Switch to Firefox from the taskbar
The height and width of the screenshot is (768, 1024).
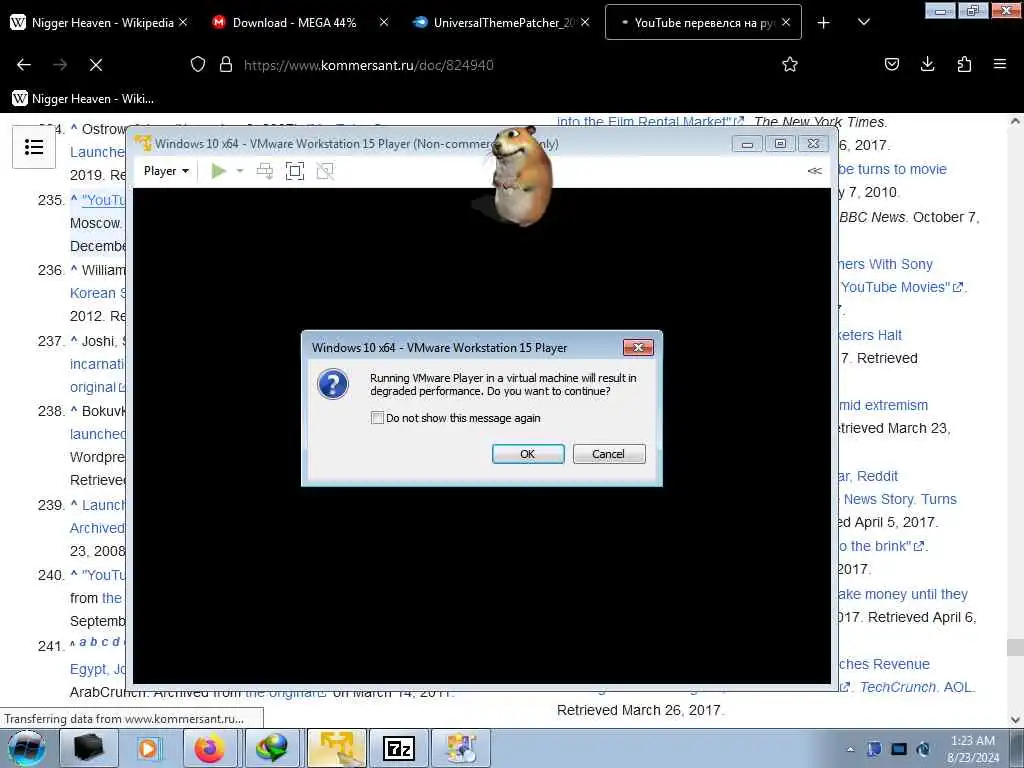210,748
